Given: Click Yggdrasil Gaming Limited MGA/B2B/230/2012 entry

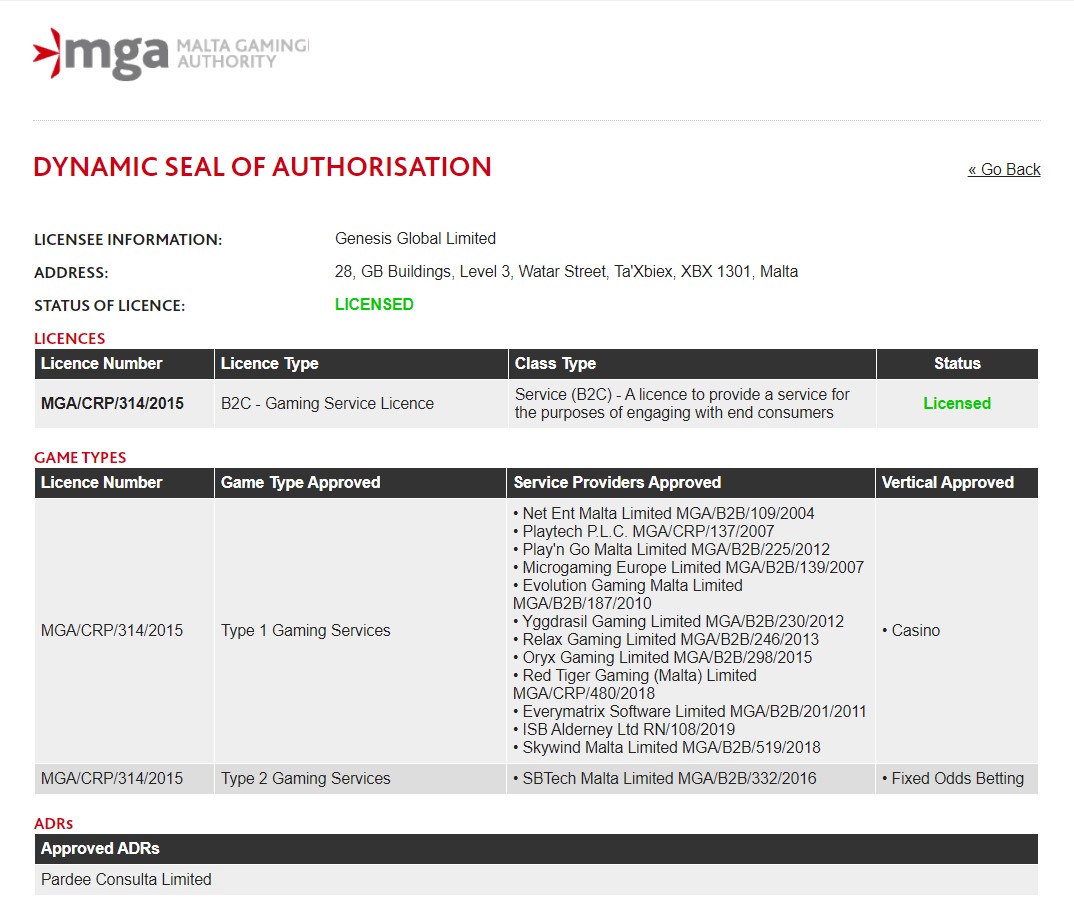Looking at the screenshot, I should click(678, 621).
